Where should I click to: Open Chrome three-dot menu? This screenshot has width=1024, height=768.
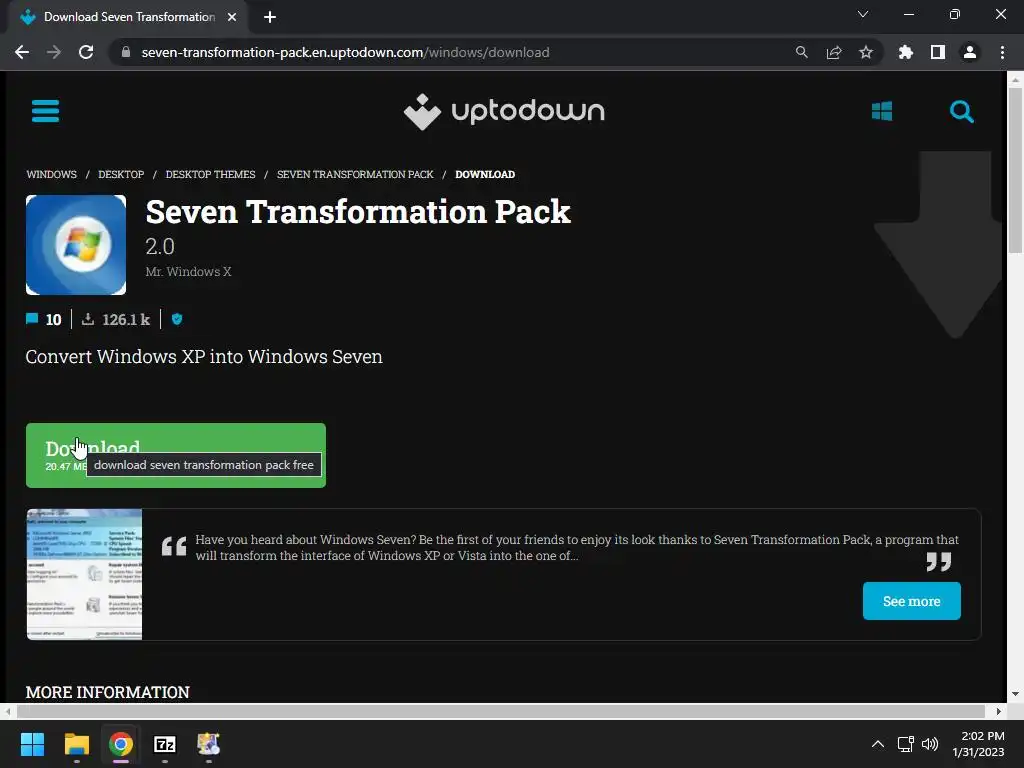[x=1002, y=52]
